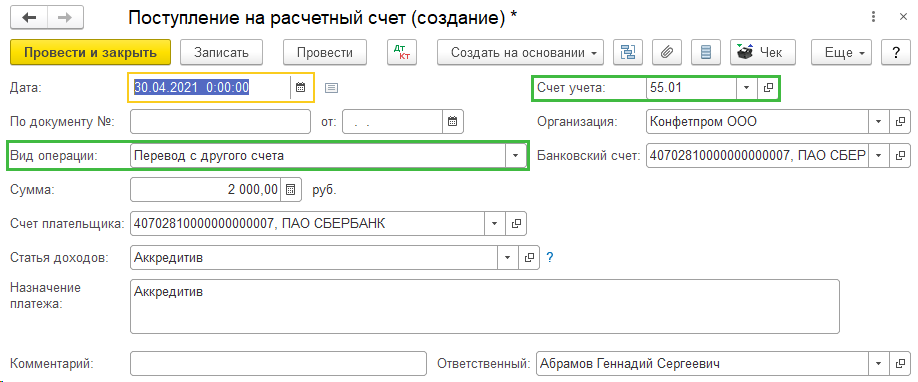This screenshot has height=382, width=918.
Task: Open calculator for the Сумма field
Action: point(291,190)
